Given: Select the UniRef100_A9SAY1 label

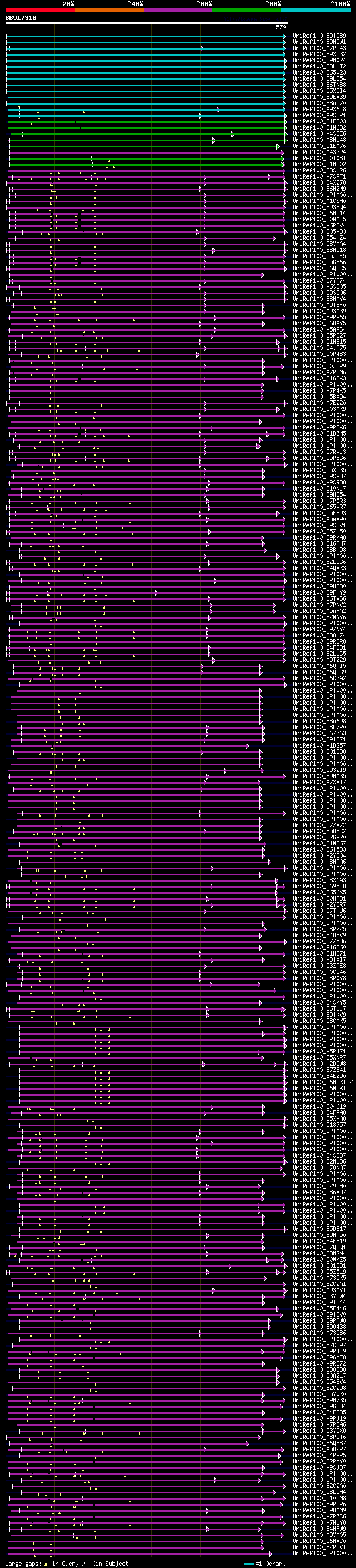Looking at the screenshot, I should pos(319,1290).
